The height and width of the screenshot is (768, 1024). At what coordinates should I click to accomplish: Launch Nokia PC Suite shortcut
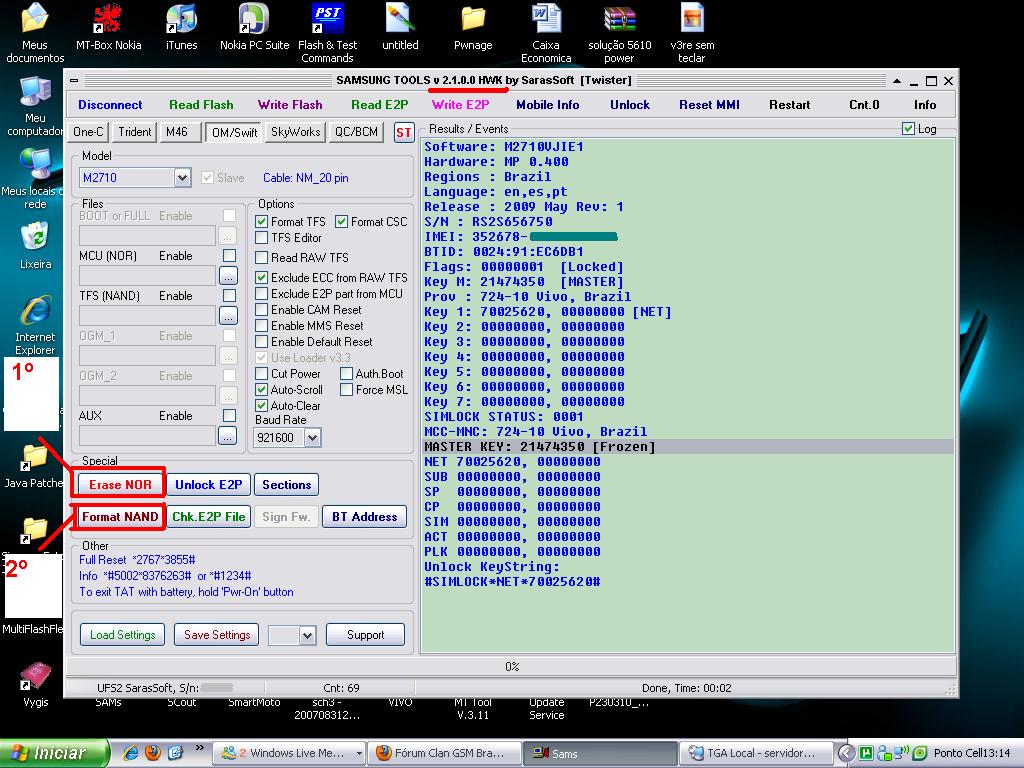point(254,27)
